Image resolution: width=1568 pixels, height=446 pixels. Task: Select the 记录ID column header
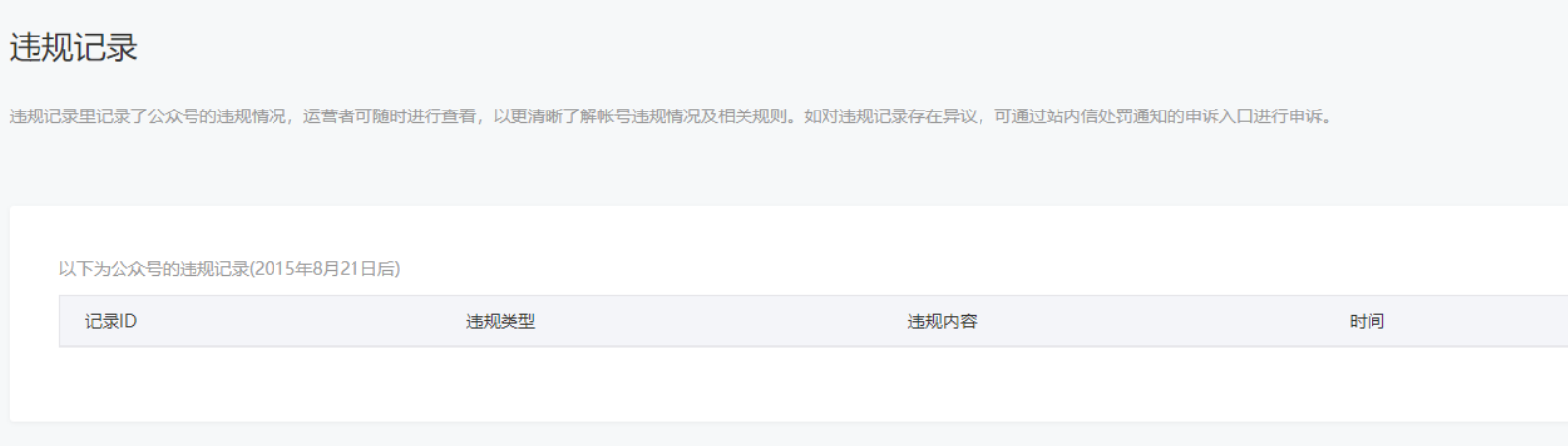[x=111, y=321]
